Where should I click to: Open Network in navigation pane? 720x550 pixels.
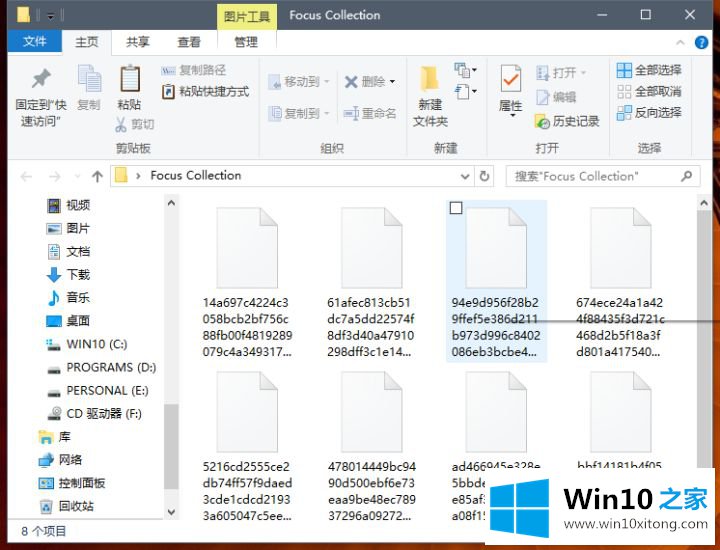point(60,460)
